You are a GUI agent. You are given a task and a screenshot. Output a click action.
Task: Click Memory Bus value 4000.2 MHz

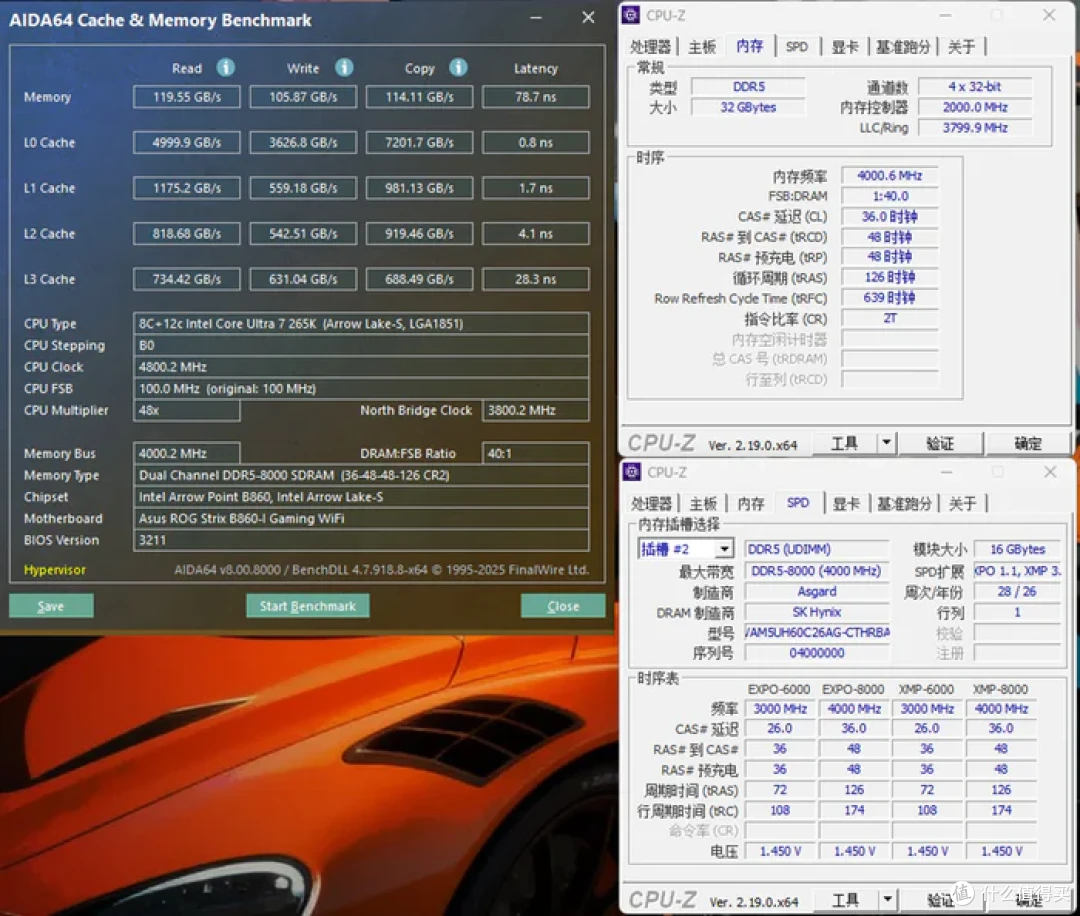(187, 454)
